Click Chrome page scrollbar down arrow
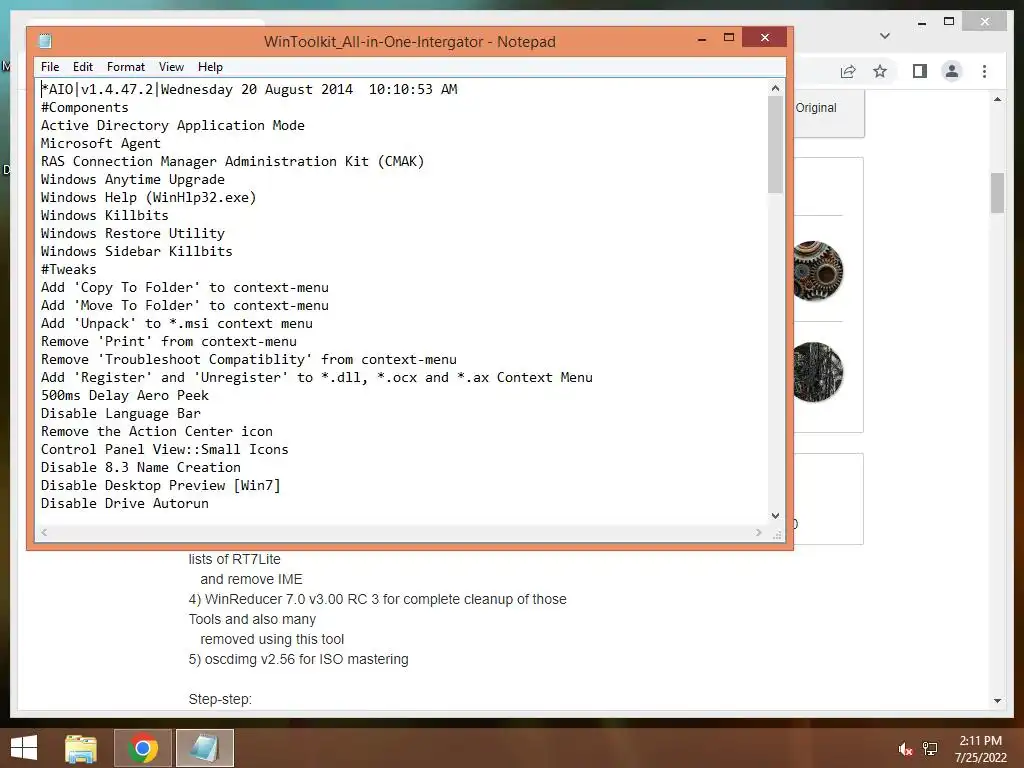The image size is (1024, 768). click(x=997, y=701)
